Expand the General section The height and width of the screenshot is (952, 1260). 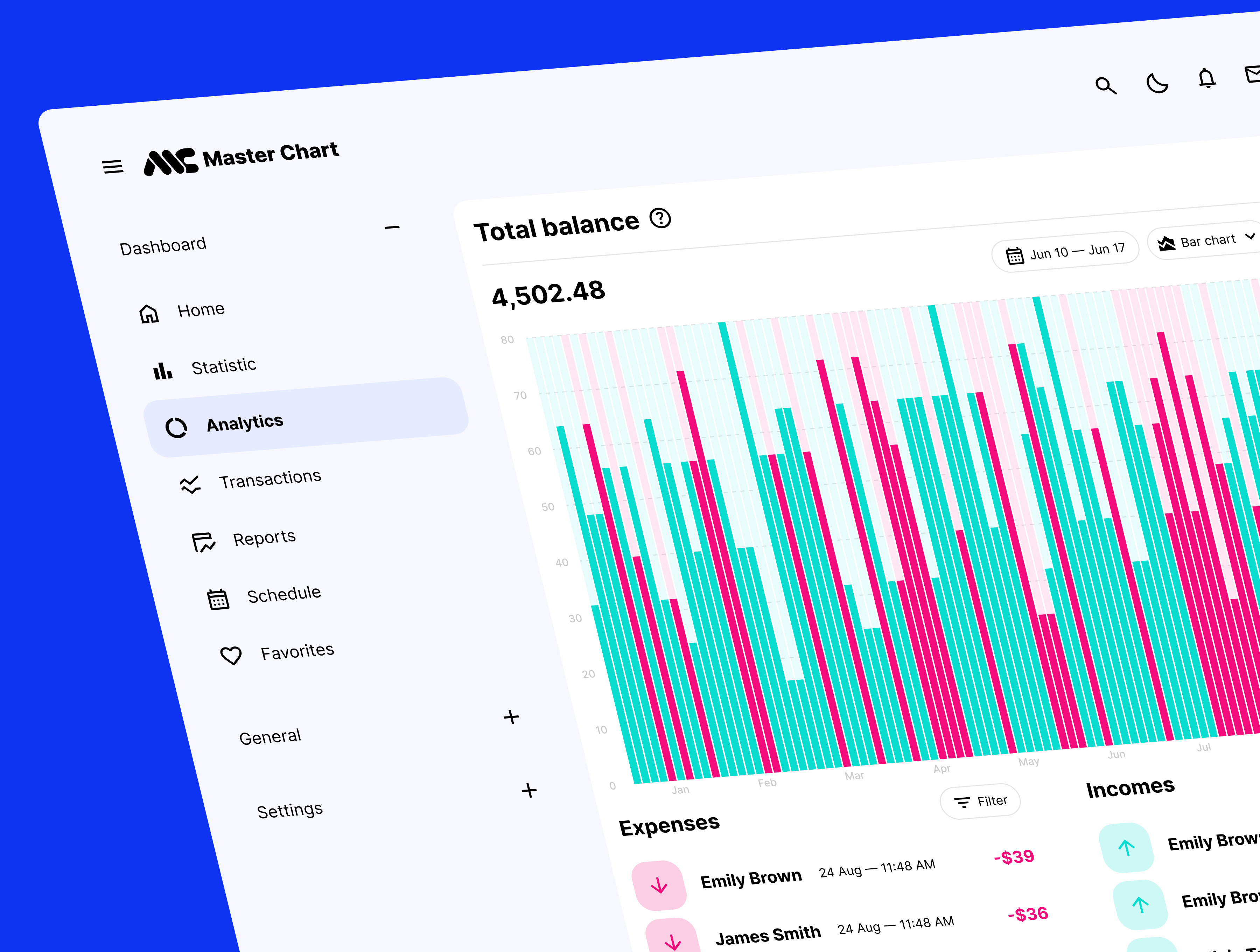511,717
